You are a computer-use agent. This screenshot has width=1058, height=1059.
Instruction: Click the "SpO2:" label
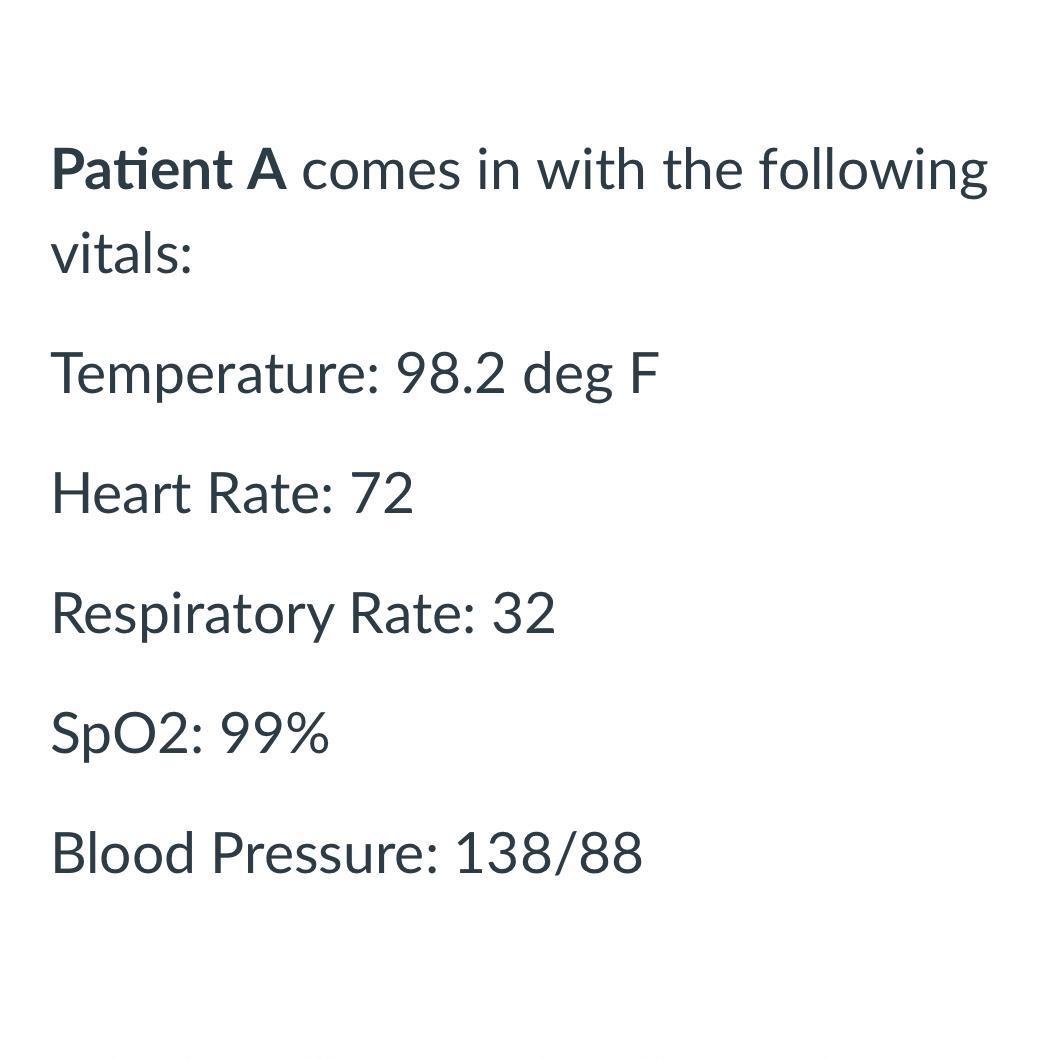click(127, 734)
